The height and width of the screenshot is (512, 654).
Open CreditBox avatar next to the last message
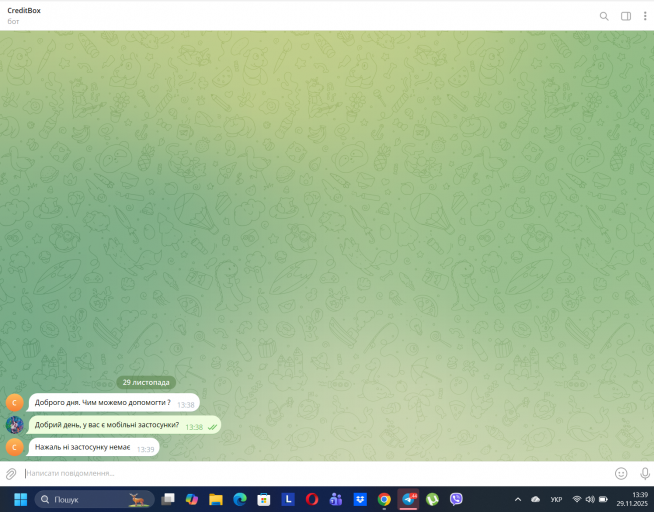click(x=15, y=447)
